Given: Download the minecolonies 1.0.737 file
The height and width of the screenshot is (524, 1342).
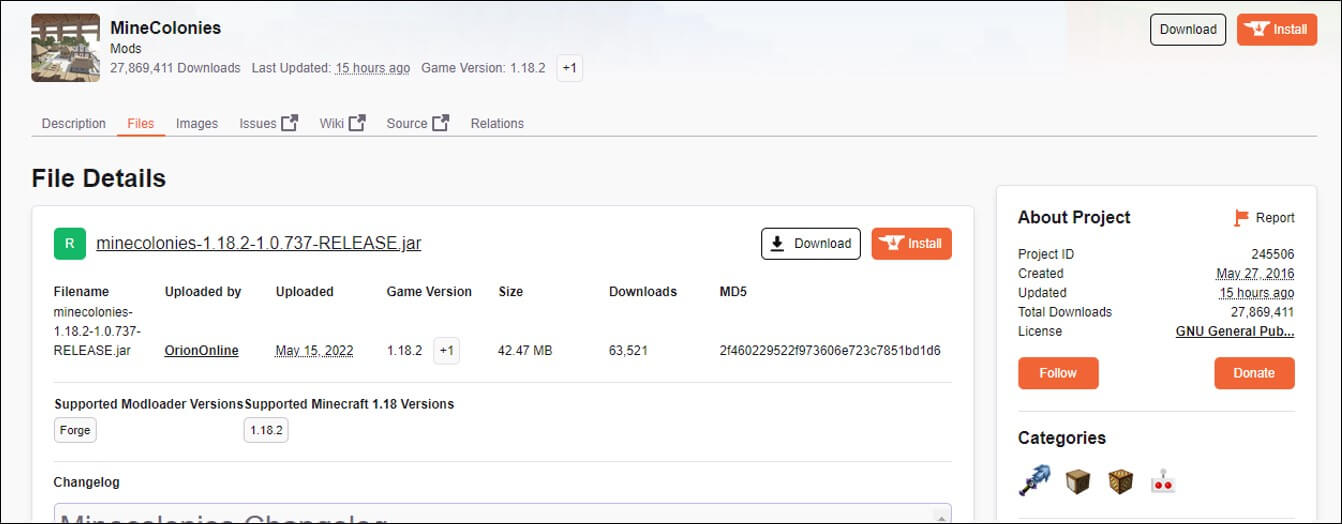Looking at the screenshot, I should pyautogui.click(x=810, y=243).
